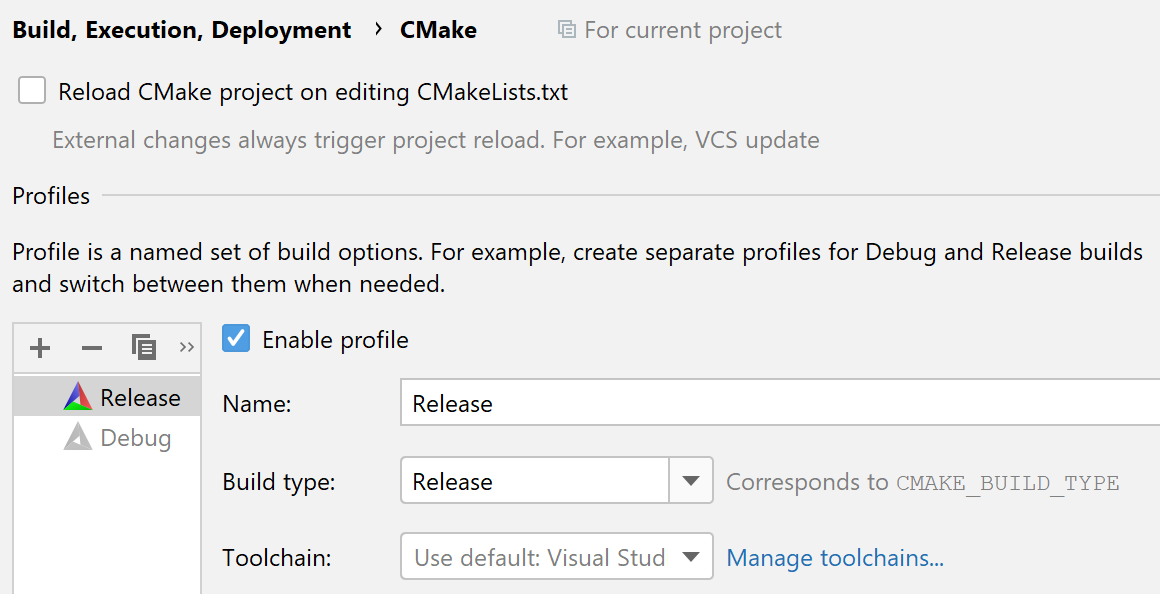Open Manage toolchains settings
1160x594 pixels.
tap(834, 558)
